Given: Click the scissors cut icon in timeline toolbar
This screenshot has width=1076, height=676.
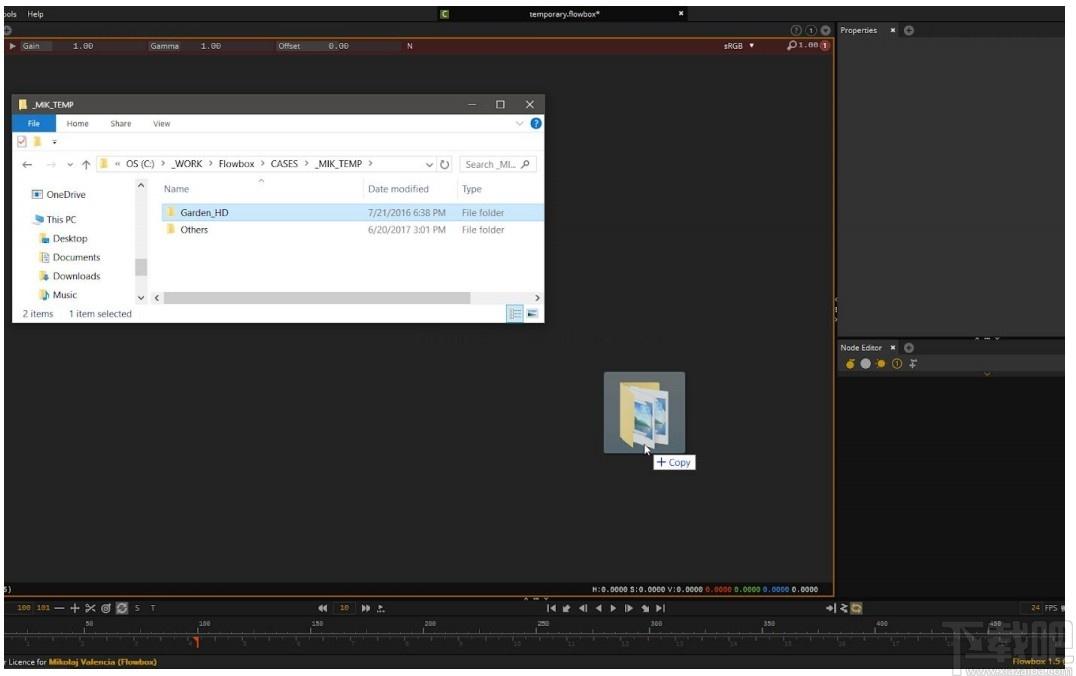Looking at the screenshot, I should [x=91, y=608].
